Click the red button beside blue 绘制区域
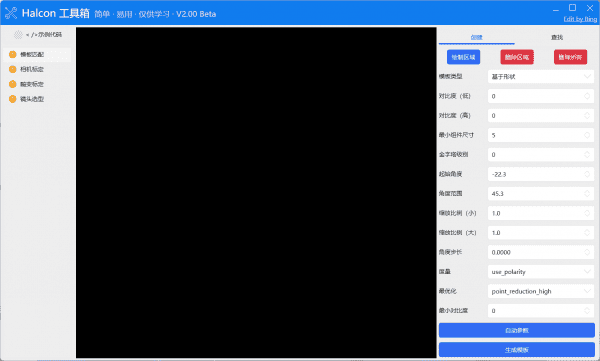The image size is (600, 361). point(517,57)
